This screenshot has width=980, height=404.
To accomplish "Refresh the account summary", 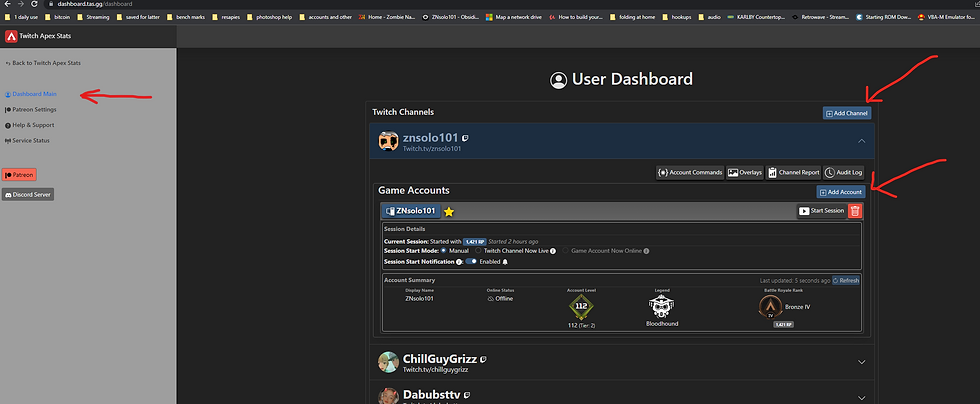I will (x=846, y=281).
